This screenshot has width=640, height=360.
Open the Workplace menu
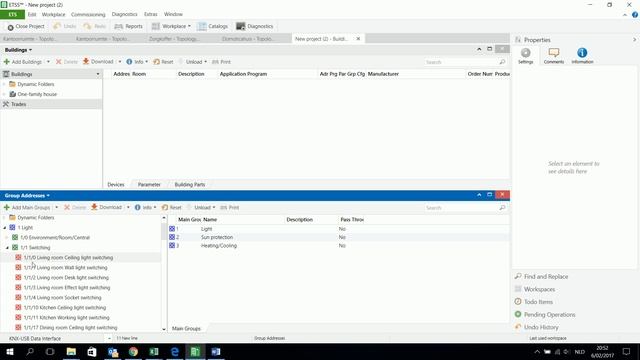(x=53, y=14)
